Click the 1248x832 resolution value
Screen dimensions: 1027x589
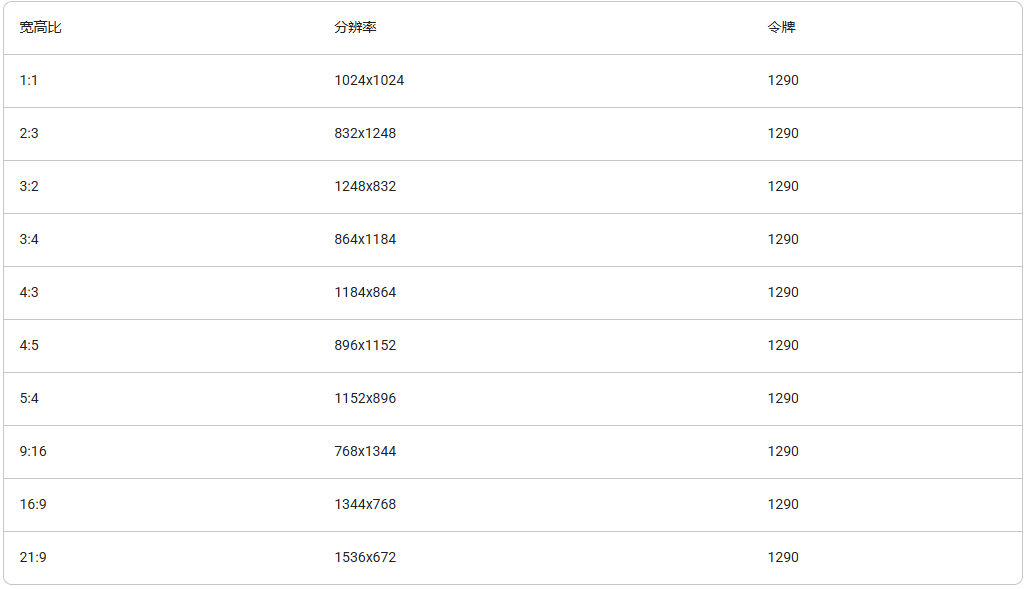(365, 186)
